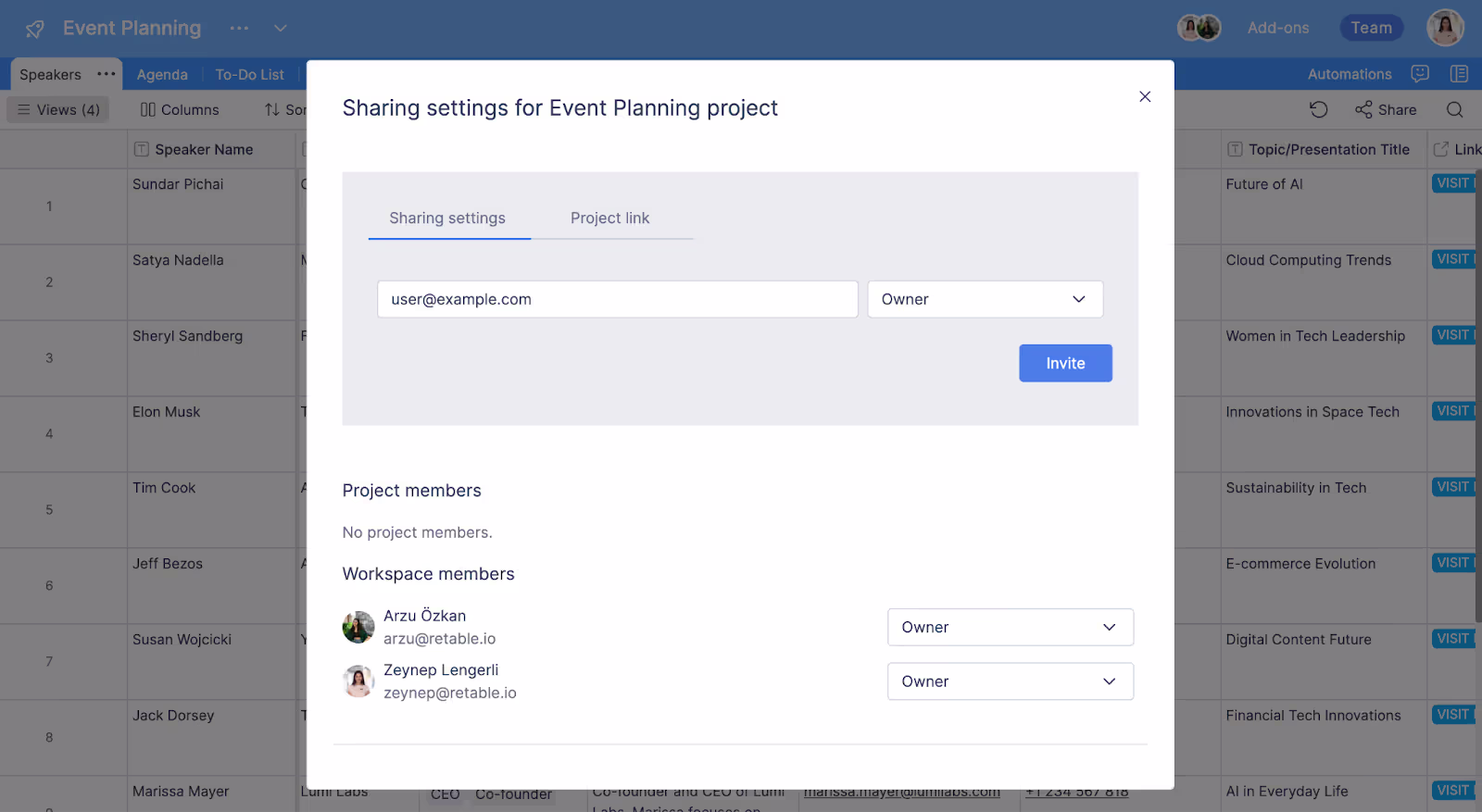Click the marissa.mayer@lumilabs.com email link
Image resolution: width=1482 pixels, height=812 pixels.
(901, 793)
